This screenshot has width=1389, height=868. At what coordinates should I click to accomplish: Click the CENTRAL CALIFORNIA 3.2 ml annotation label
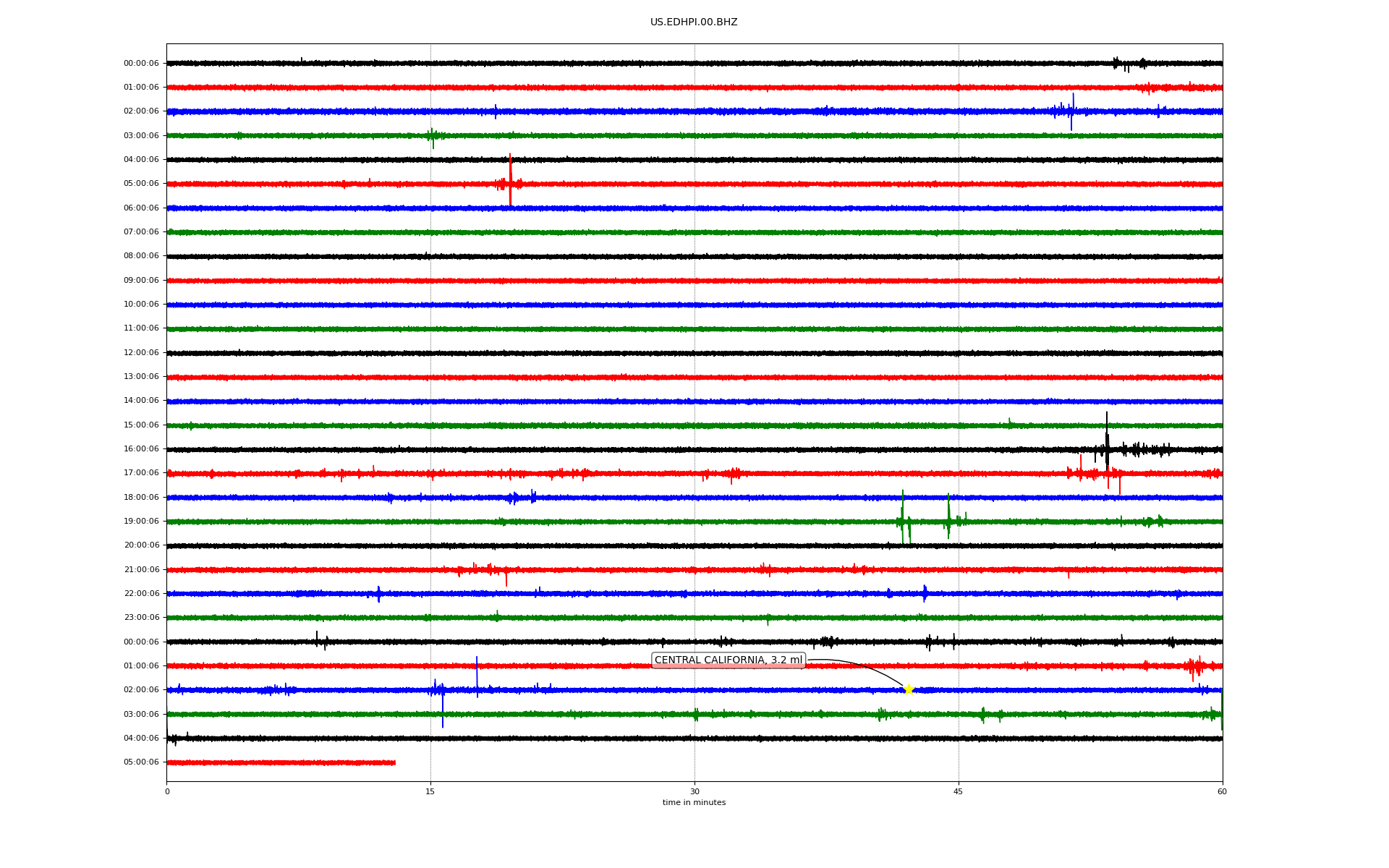(728, 660)
